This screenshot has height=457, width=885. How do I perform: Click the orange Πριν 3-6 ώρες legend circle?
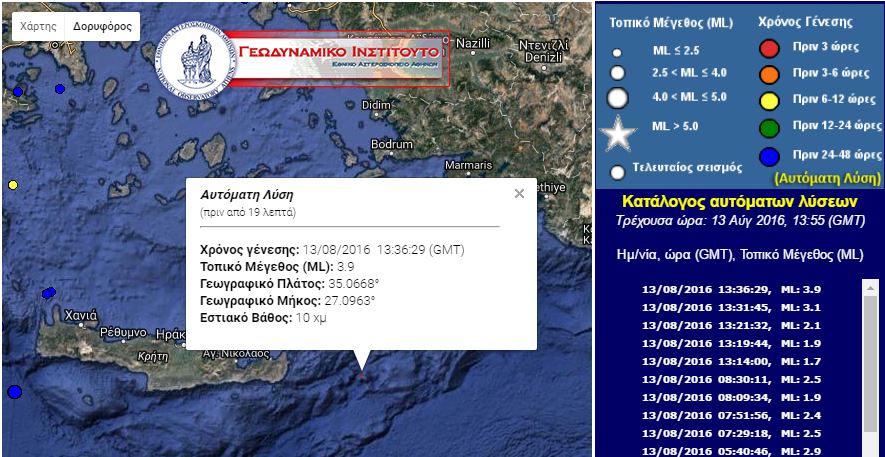tap(769, 74)
